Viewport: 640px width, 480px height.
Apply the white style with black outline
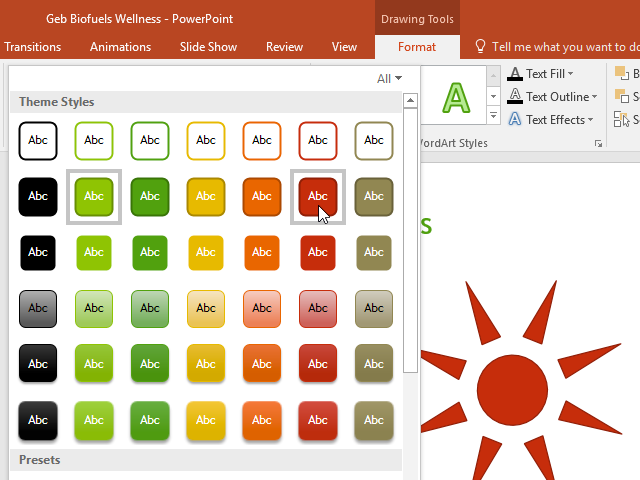pyautogui.click(x=38, y=141)
